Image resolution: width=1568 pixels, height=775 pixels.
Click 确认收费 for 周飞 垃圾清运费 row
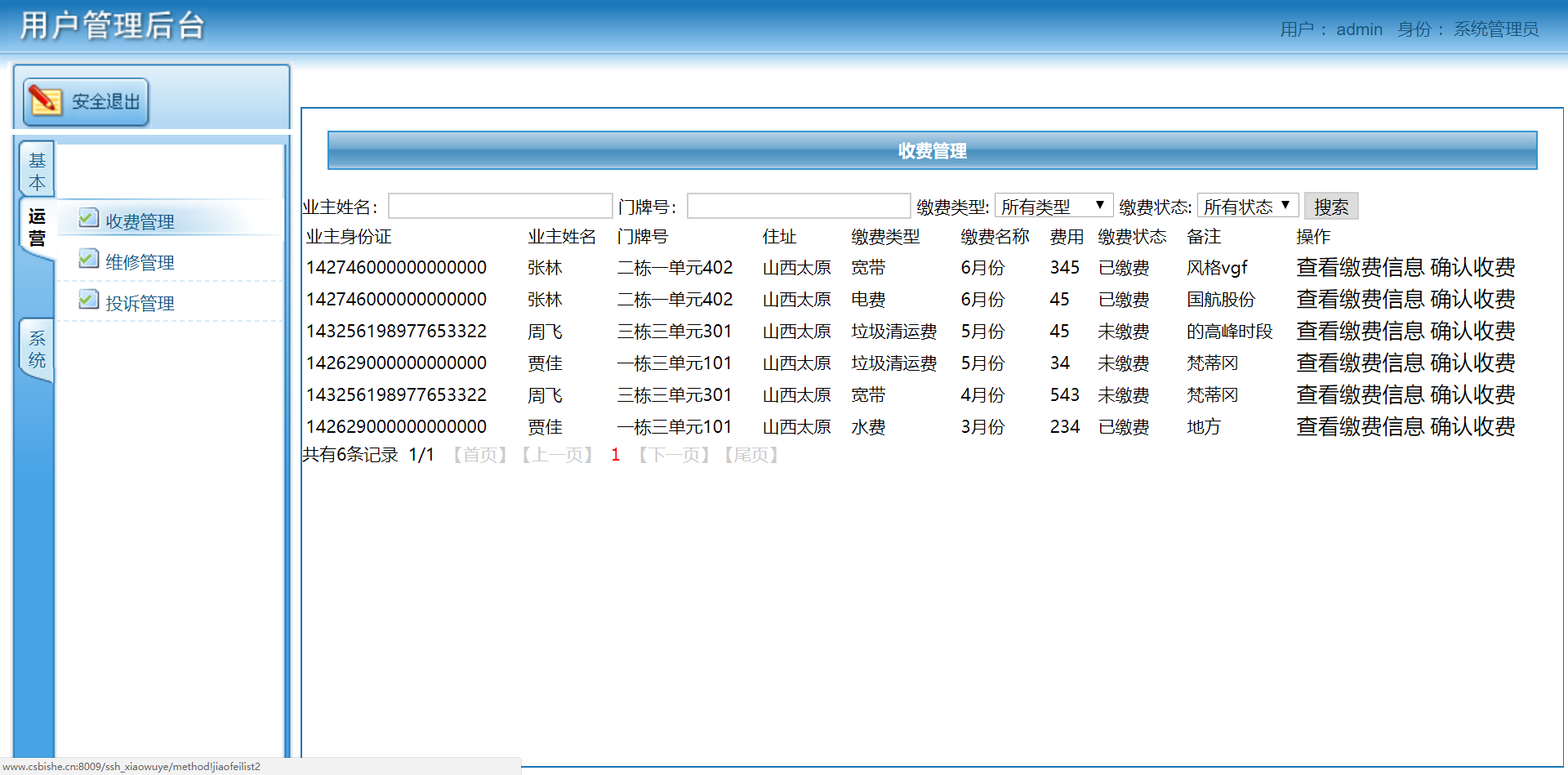point(1472,331)
